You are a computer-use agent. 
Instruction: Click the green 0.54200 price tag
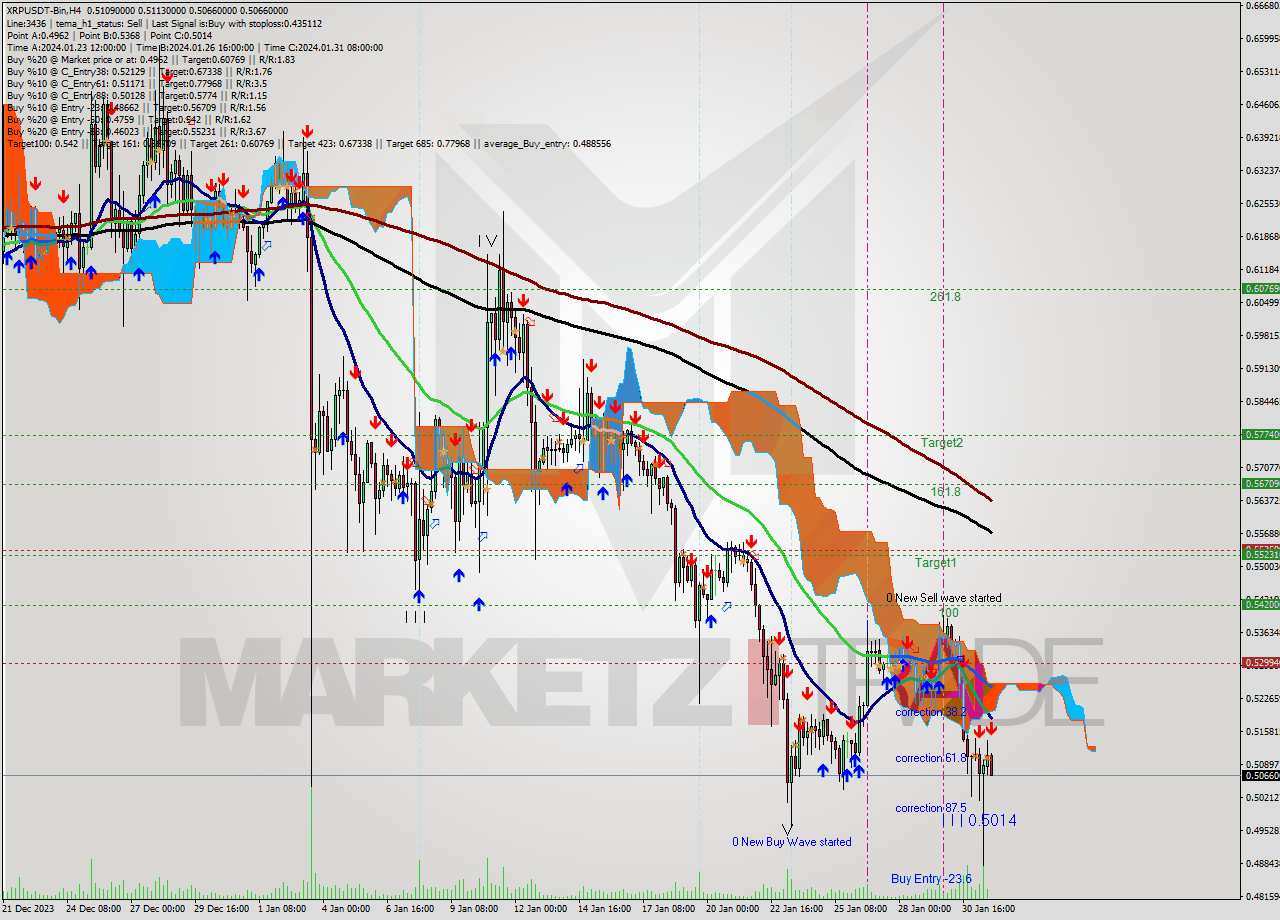click(1260, 604)
